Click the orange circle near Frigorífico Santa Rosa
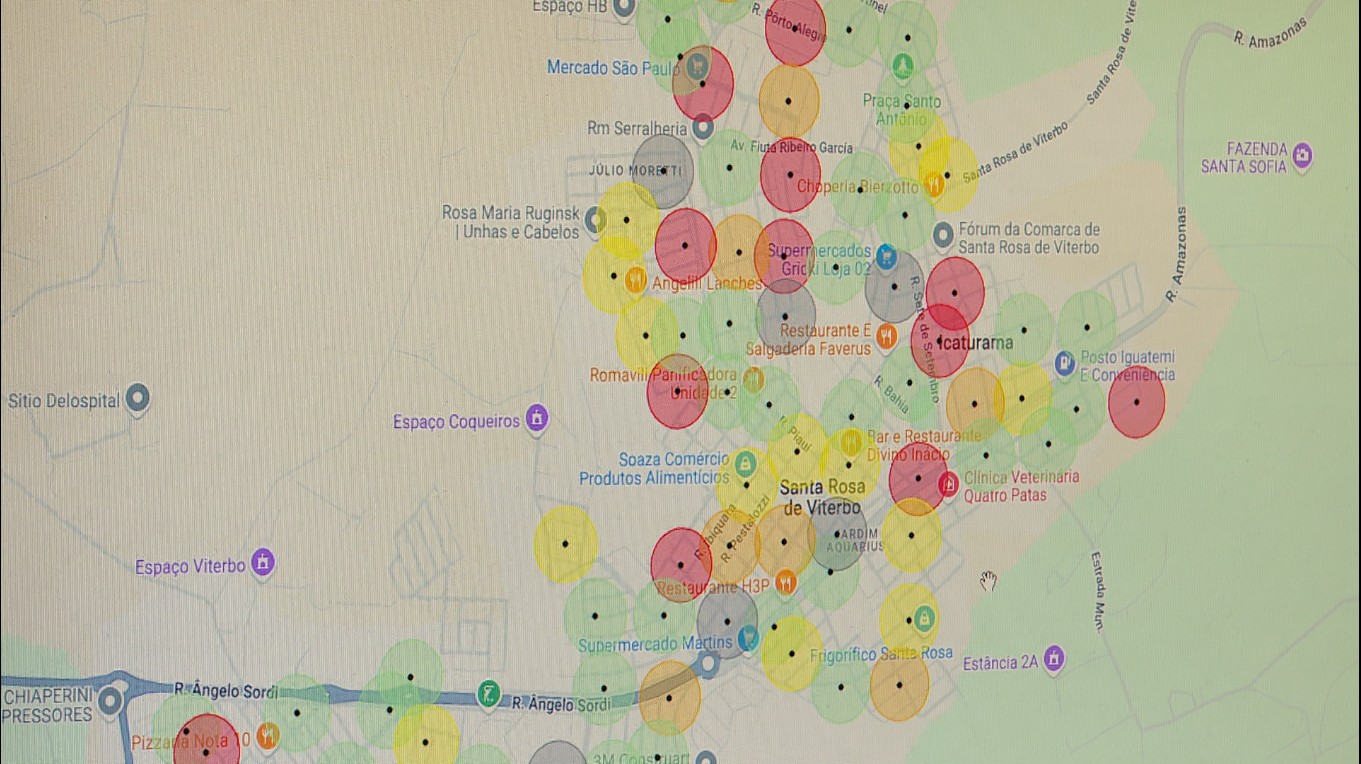The image size is (1361, 764). click(899, 686)
